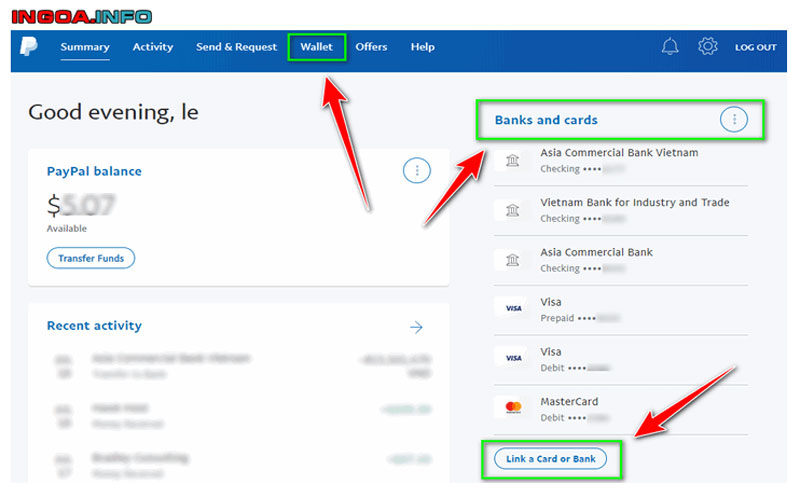Open Banks and cards three-dot menu
This screenshot has width=800, height=498.
pyautogui.click(x=734, y=120)
